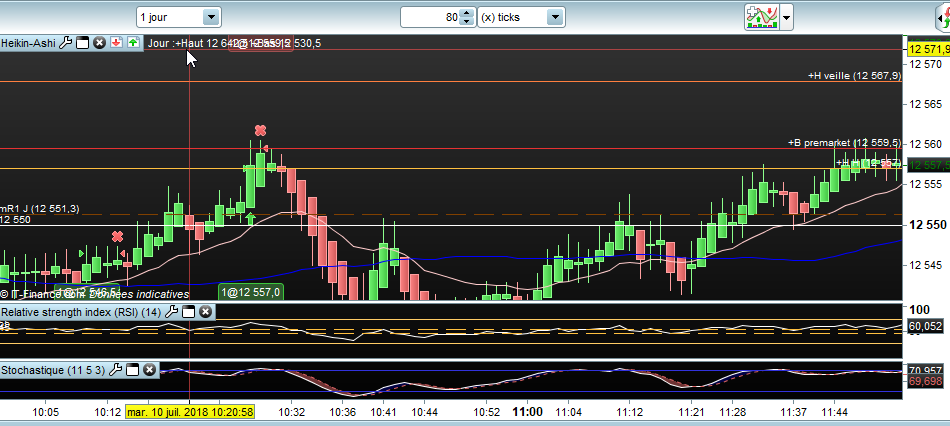Click the Stochastique value tag 70,957
This screenshot has width=950, height=426.
pos(926,370)
